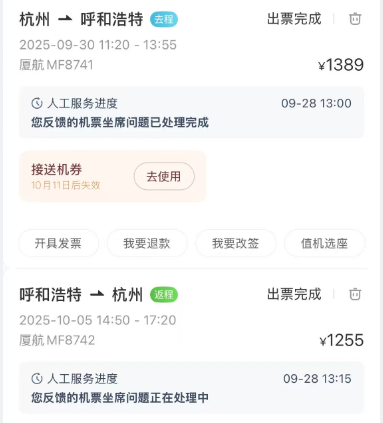Click 我要退款 button
This screenshot has width=383, height=423.
[x=147, y=243]
